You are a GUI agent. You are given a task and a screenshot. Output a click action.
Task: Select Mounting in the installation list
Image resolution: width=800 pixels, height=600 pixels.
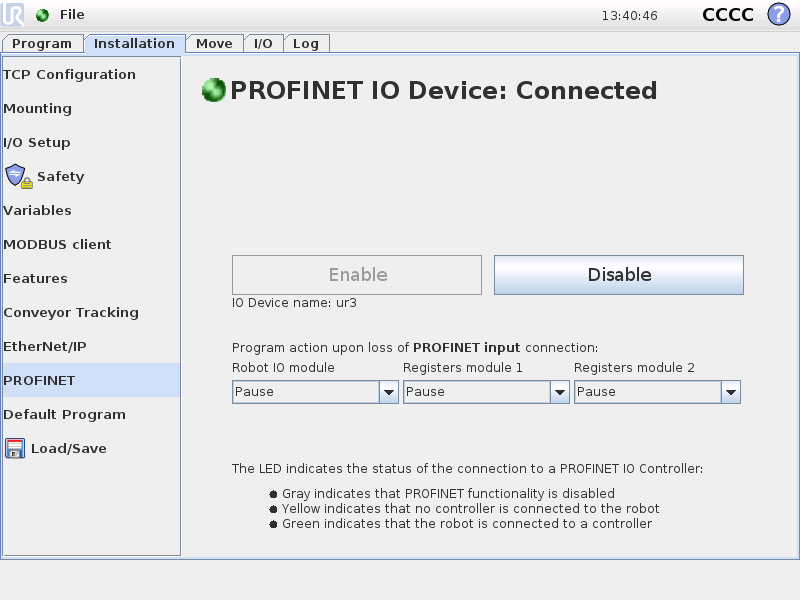coord(91,108)
